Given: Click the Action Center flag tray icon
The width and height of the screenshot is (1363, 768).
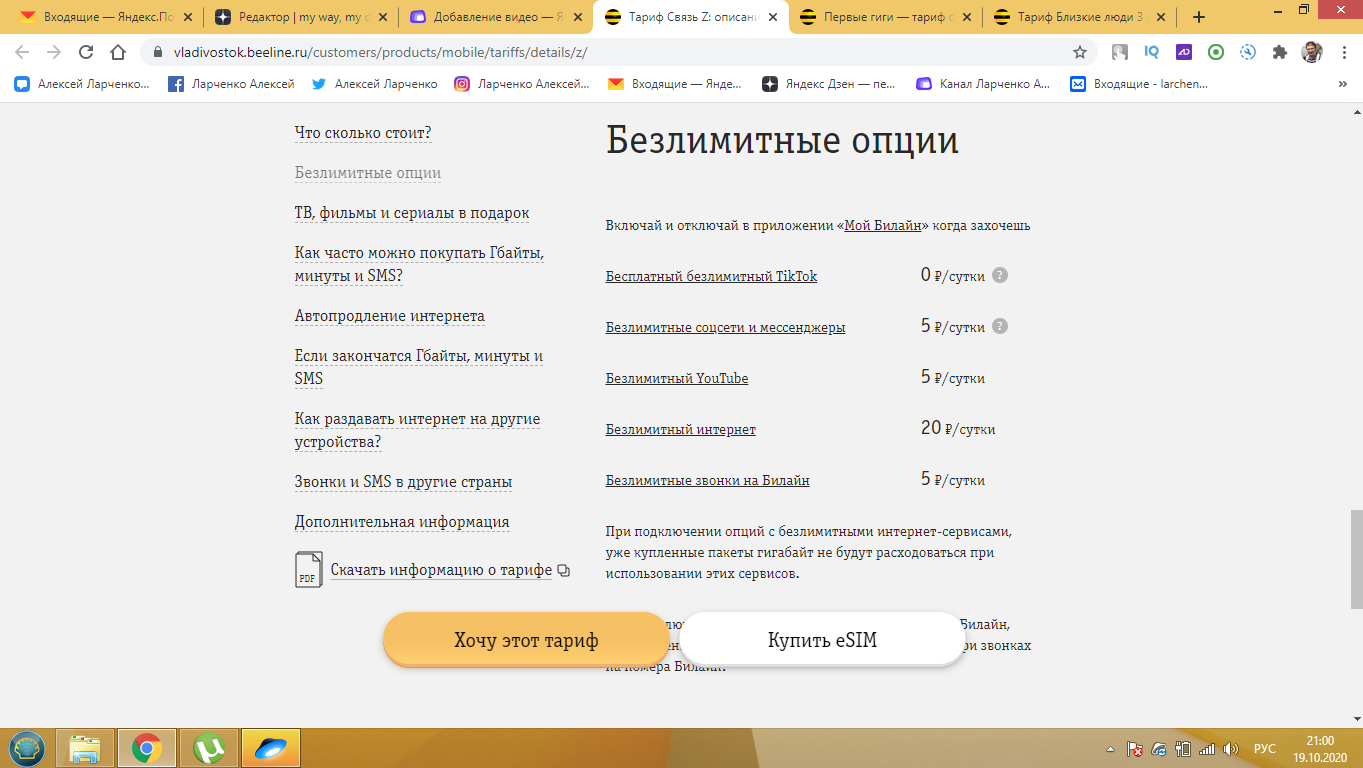Looking at the screenshot, I should coord(1135,749).
